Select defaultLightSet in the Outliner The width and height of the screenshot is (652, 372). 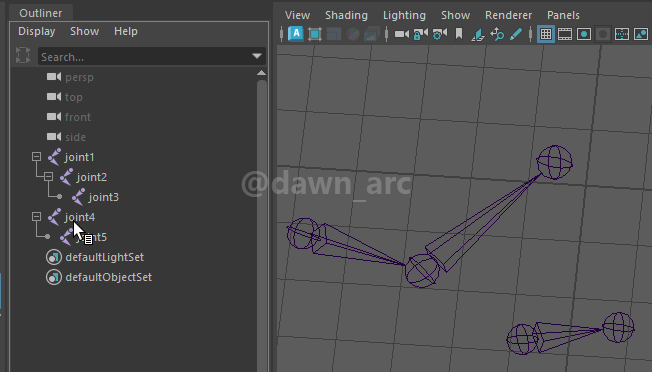(104, 257)
